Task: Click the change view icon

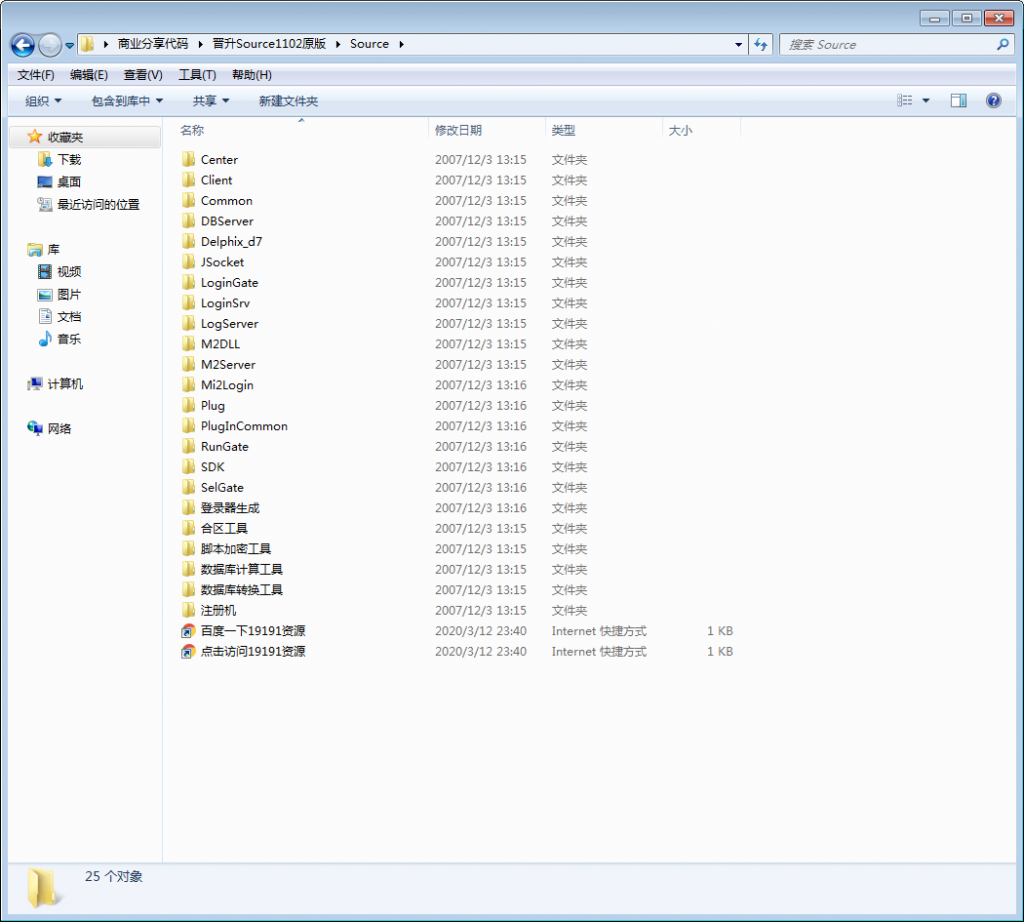Action: [905, 101]
